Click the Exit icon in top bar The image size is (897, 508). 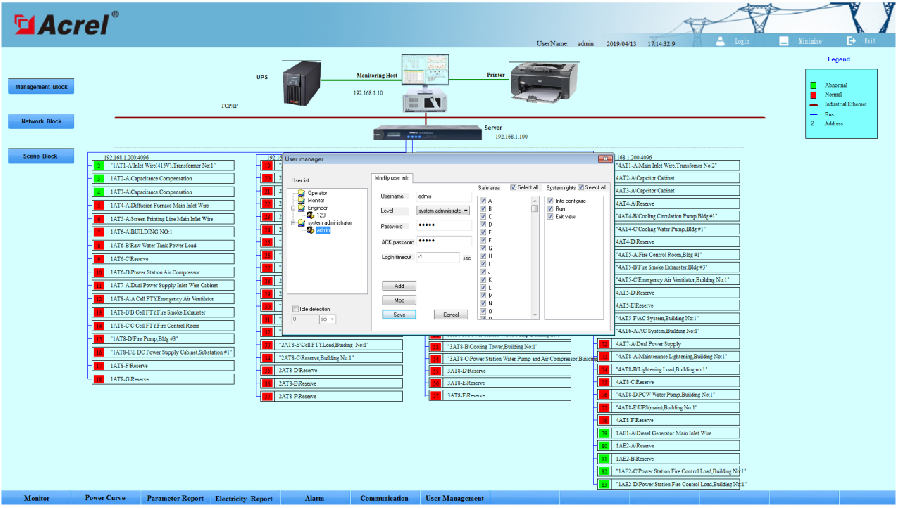coord(851,41)
